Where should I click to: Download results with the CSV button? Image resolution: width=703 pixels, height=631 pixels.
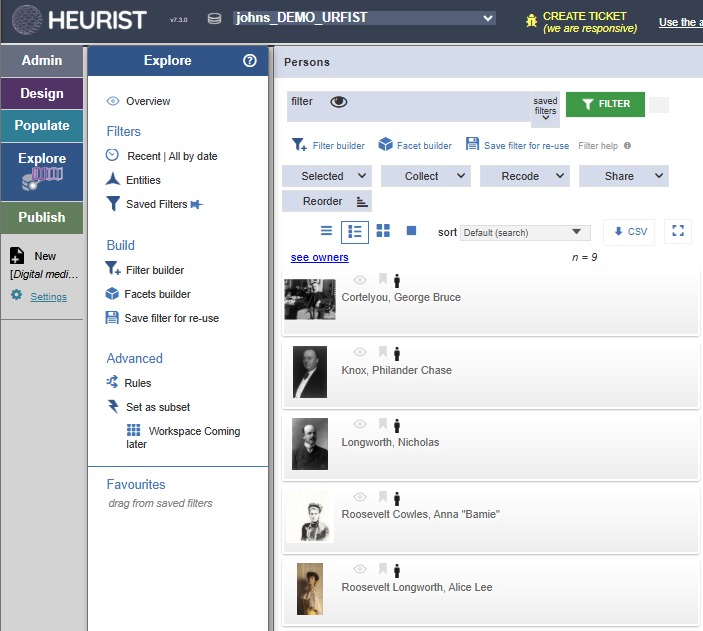[629, 231]
